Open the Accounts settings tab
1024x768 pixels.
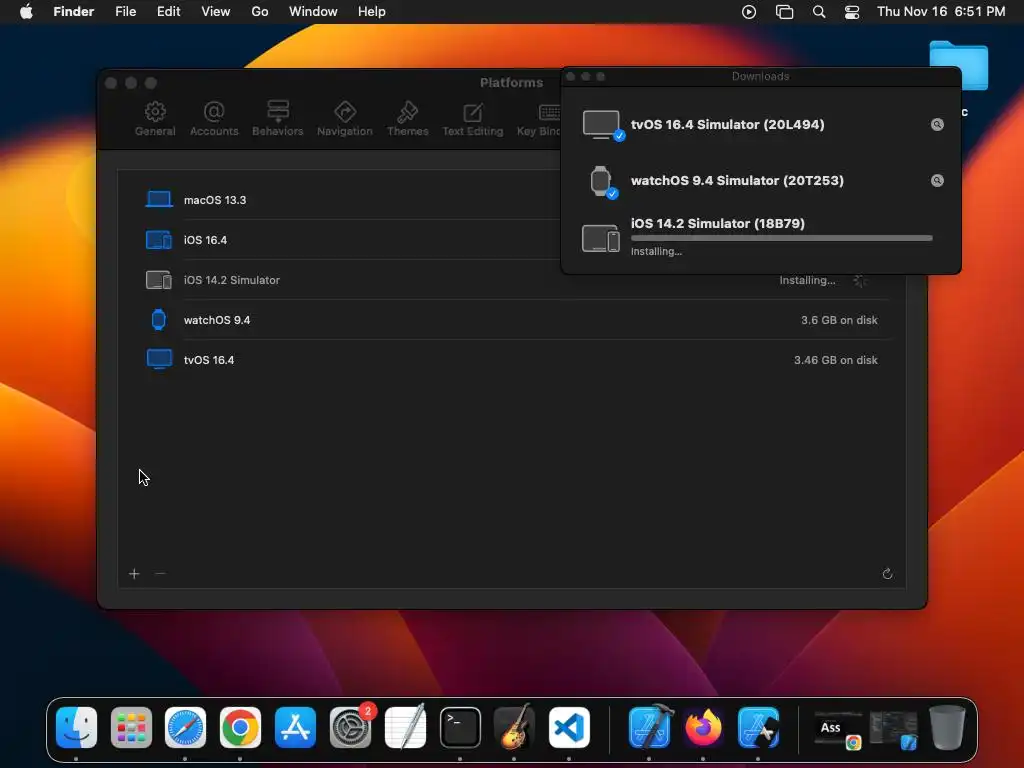[x=214, y=119]
